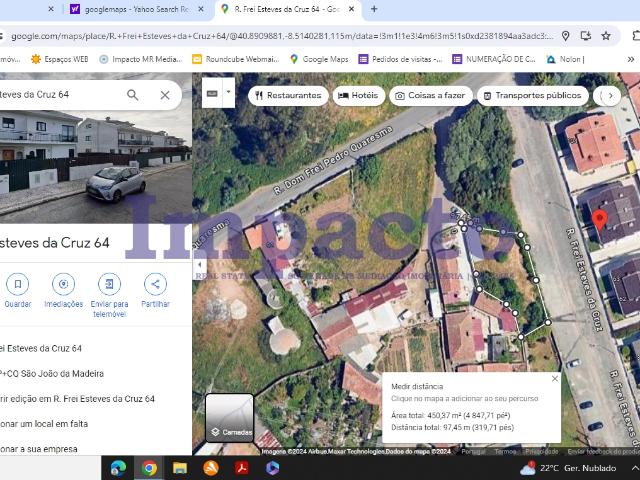Expand more bookmarks with chevrons
The height and width of the screenshot is (480, 640).
[631, 59]
